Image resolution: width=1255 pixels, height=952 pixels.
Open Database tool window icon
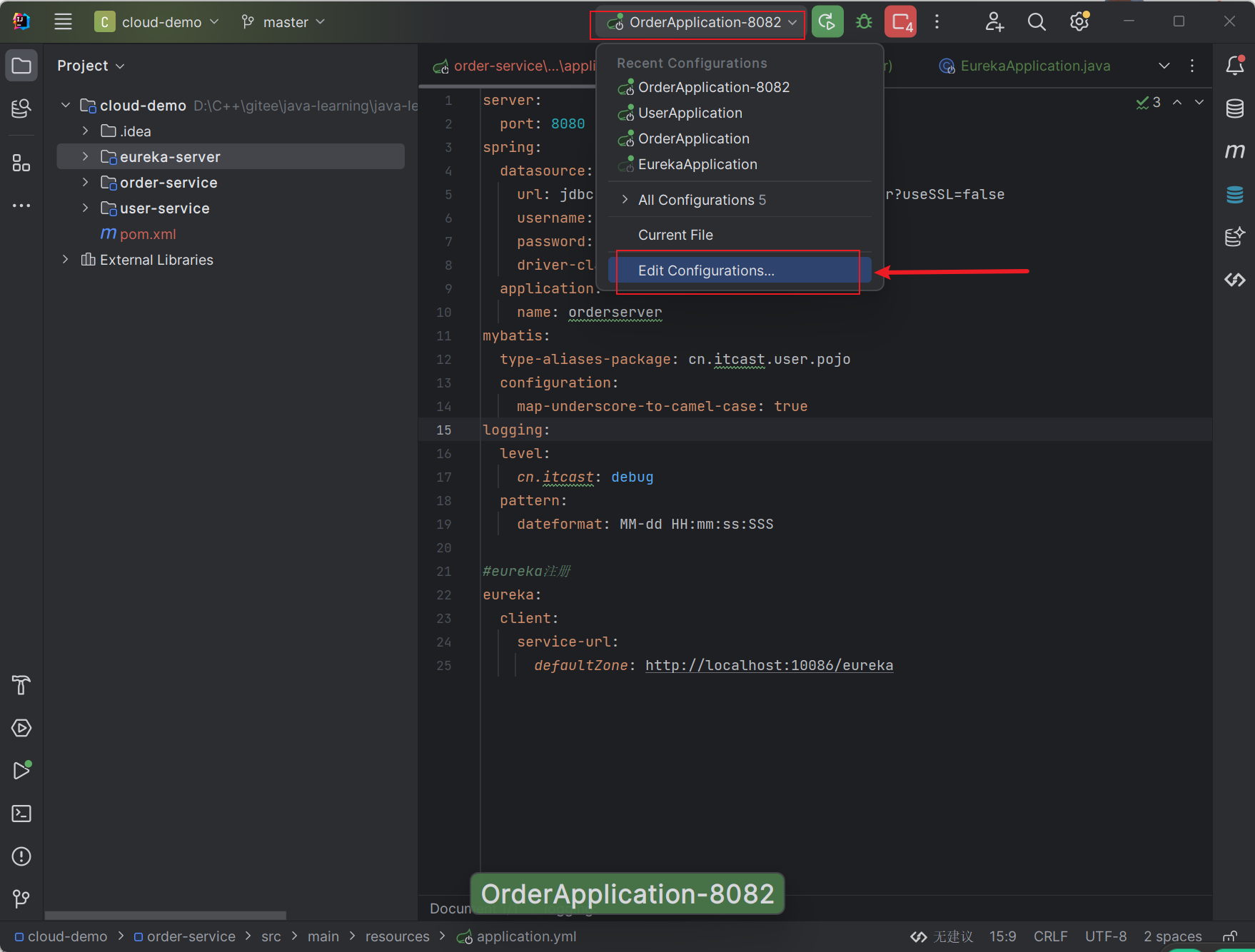(x=1235, y=108)
